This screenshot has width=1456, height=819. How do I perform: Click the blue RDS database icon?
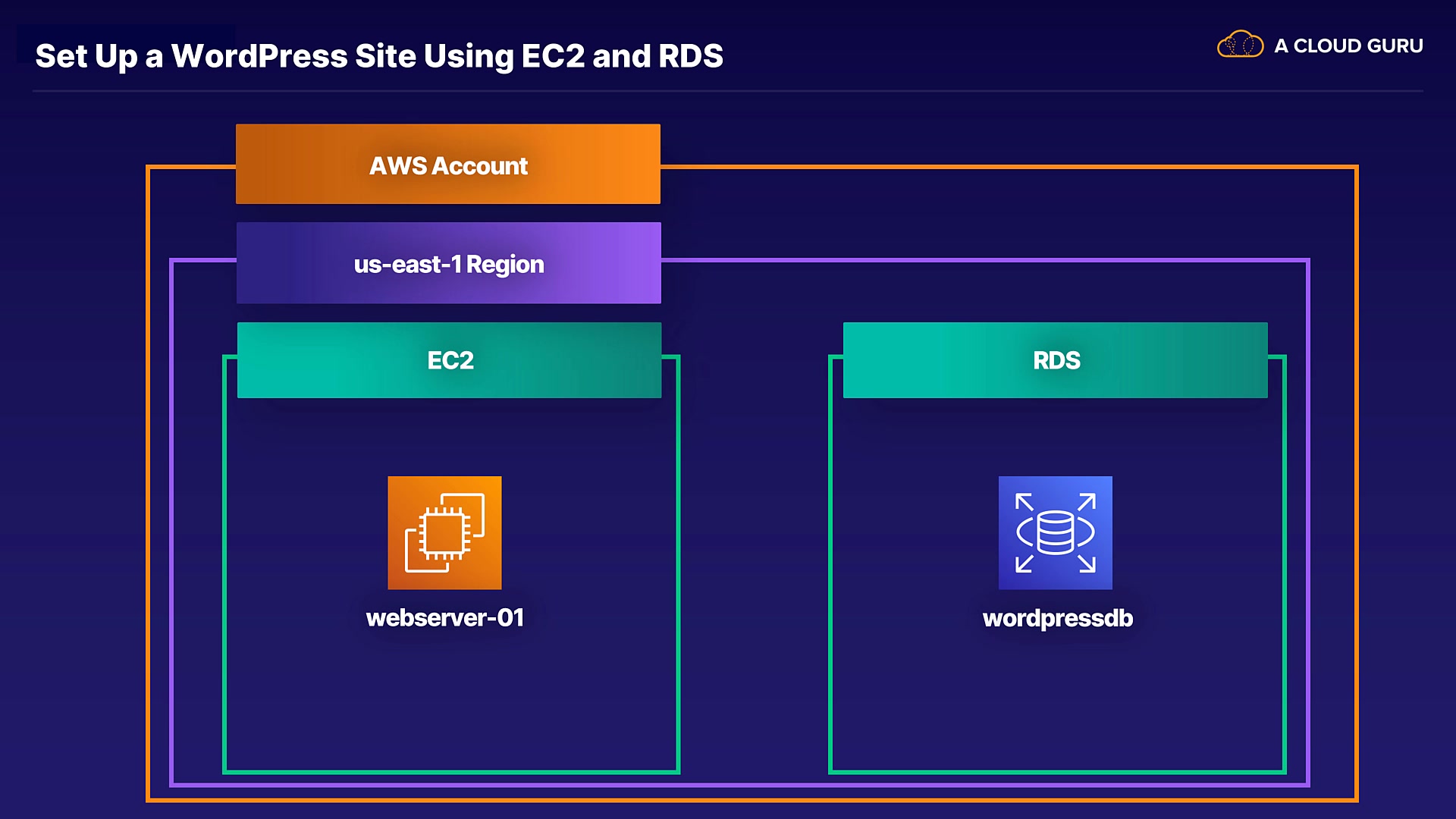point(1055,532)
